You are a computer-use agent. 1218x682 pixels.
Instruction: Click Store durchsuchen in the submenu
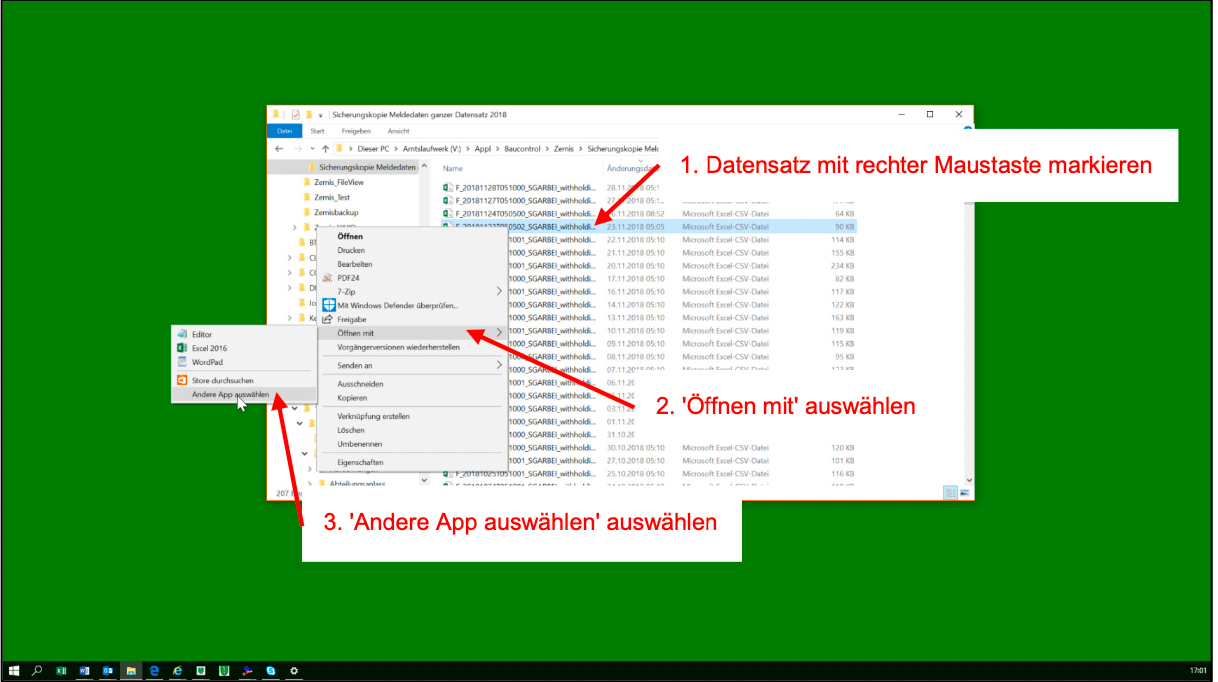[222, 380]
